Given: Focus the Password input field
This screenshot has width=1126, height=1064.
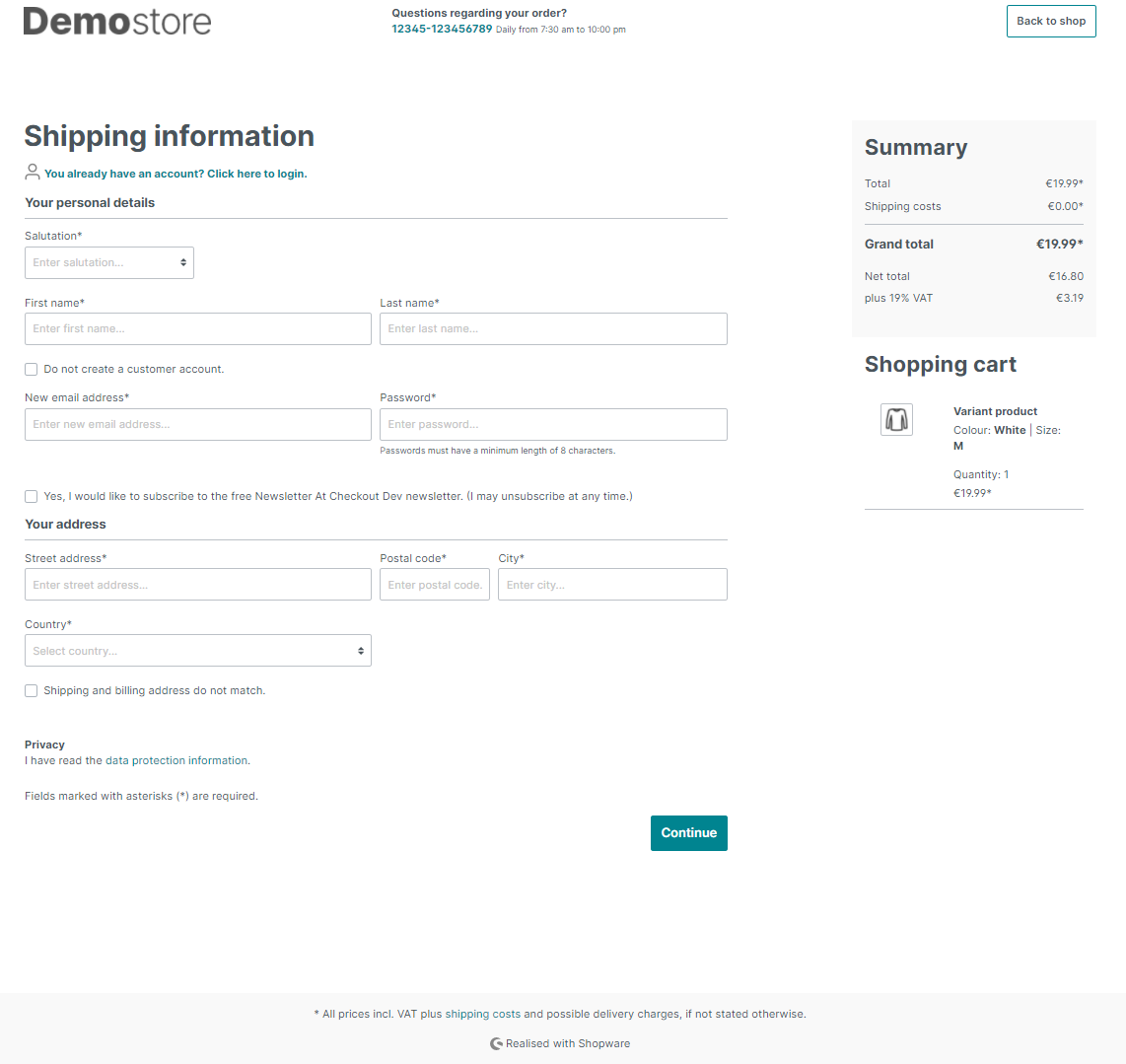Looking at the screenshot, I should (x=553, y=425).
